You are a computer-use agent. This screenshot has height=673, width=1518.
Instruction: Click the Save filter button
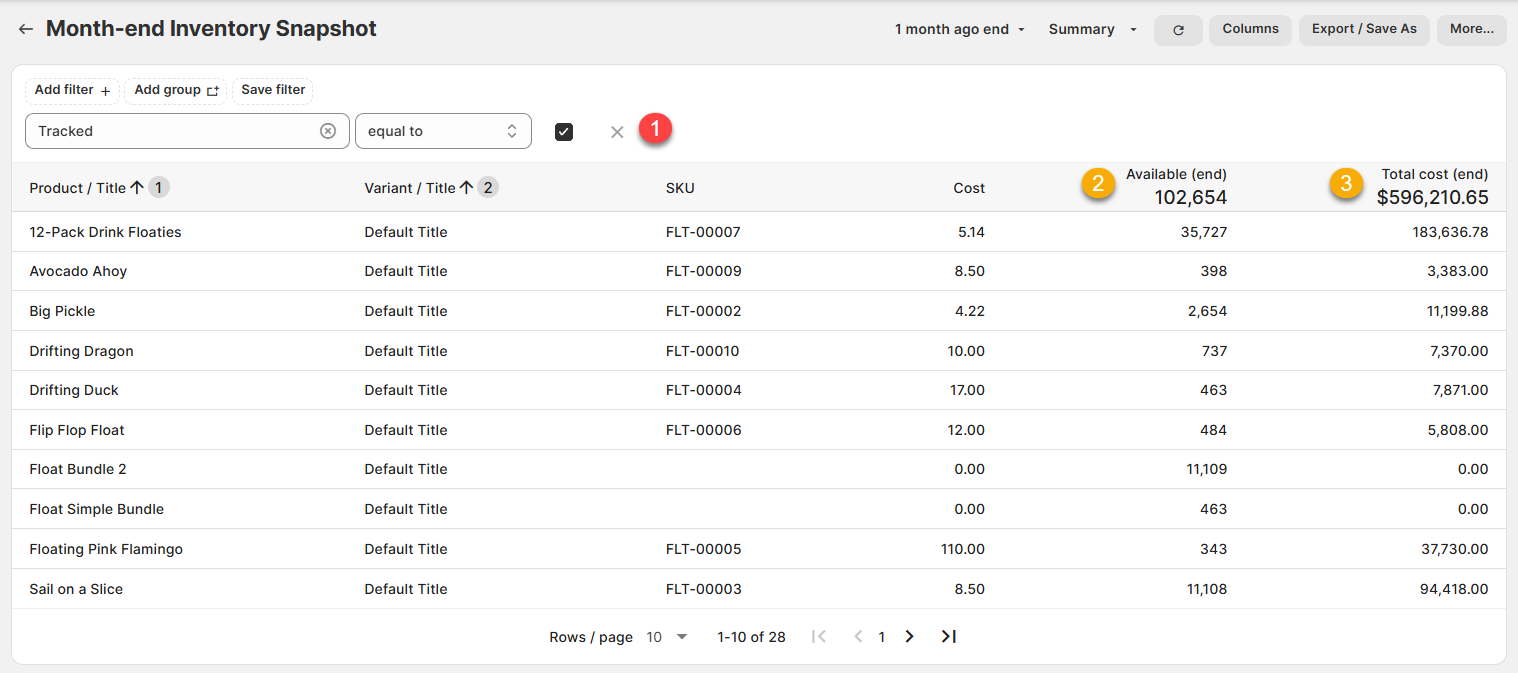pos(273,90)
